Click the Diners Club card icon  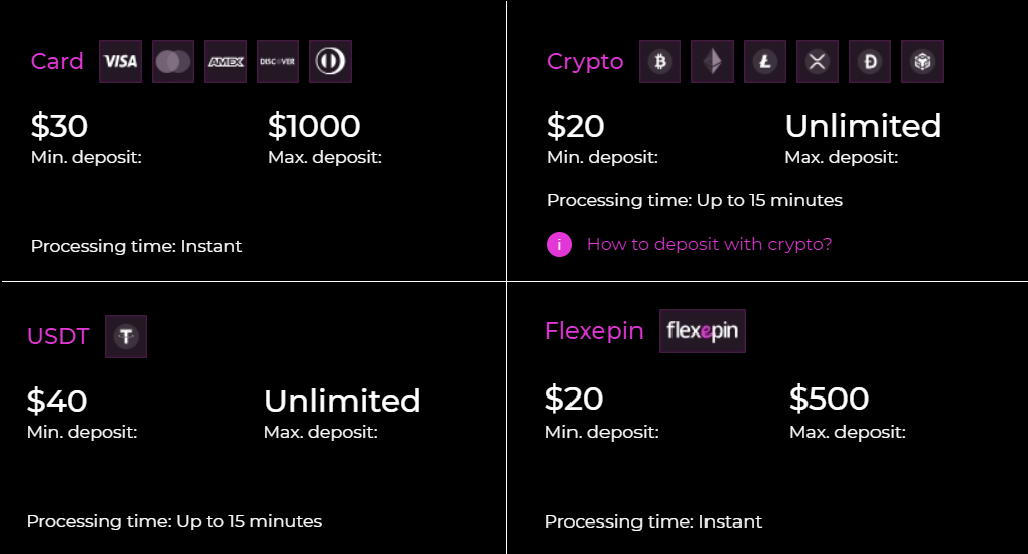tap(330, 62)
